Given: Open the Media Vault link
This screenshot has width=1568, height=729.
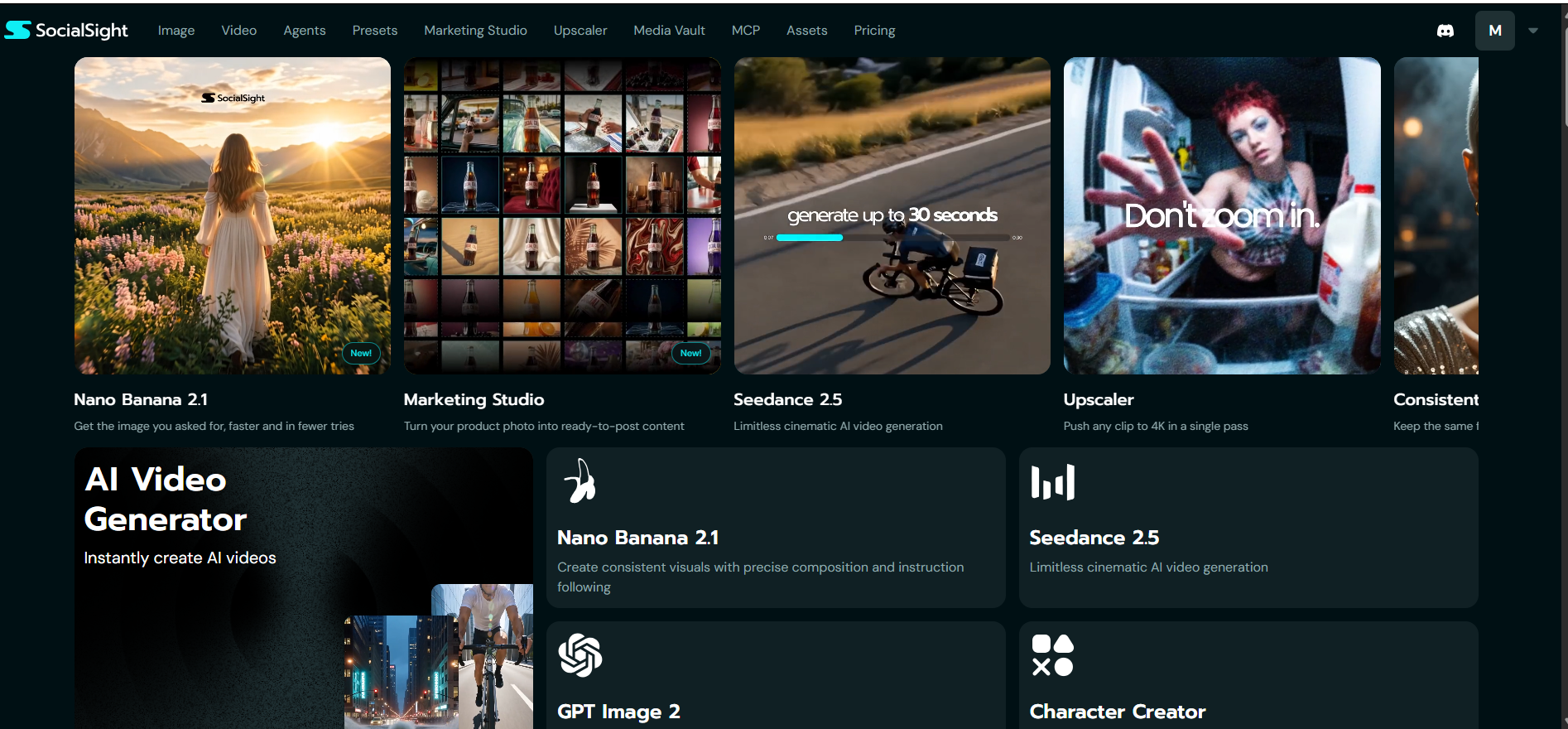Looking at the screenshot, I should (x=669, y=31).
